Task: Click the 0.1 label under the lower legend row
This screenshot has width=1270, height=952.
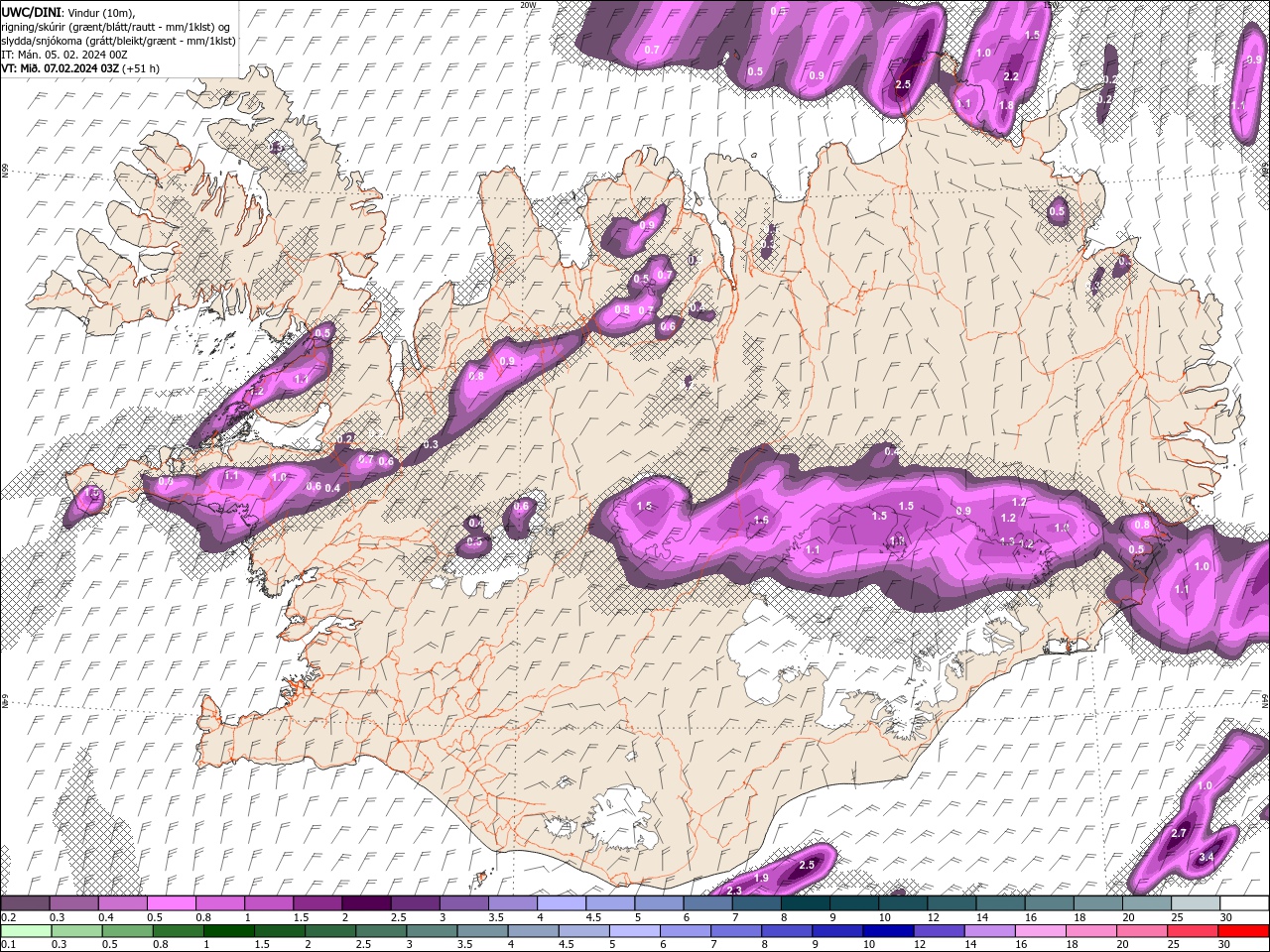Action: point(9,944)
